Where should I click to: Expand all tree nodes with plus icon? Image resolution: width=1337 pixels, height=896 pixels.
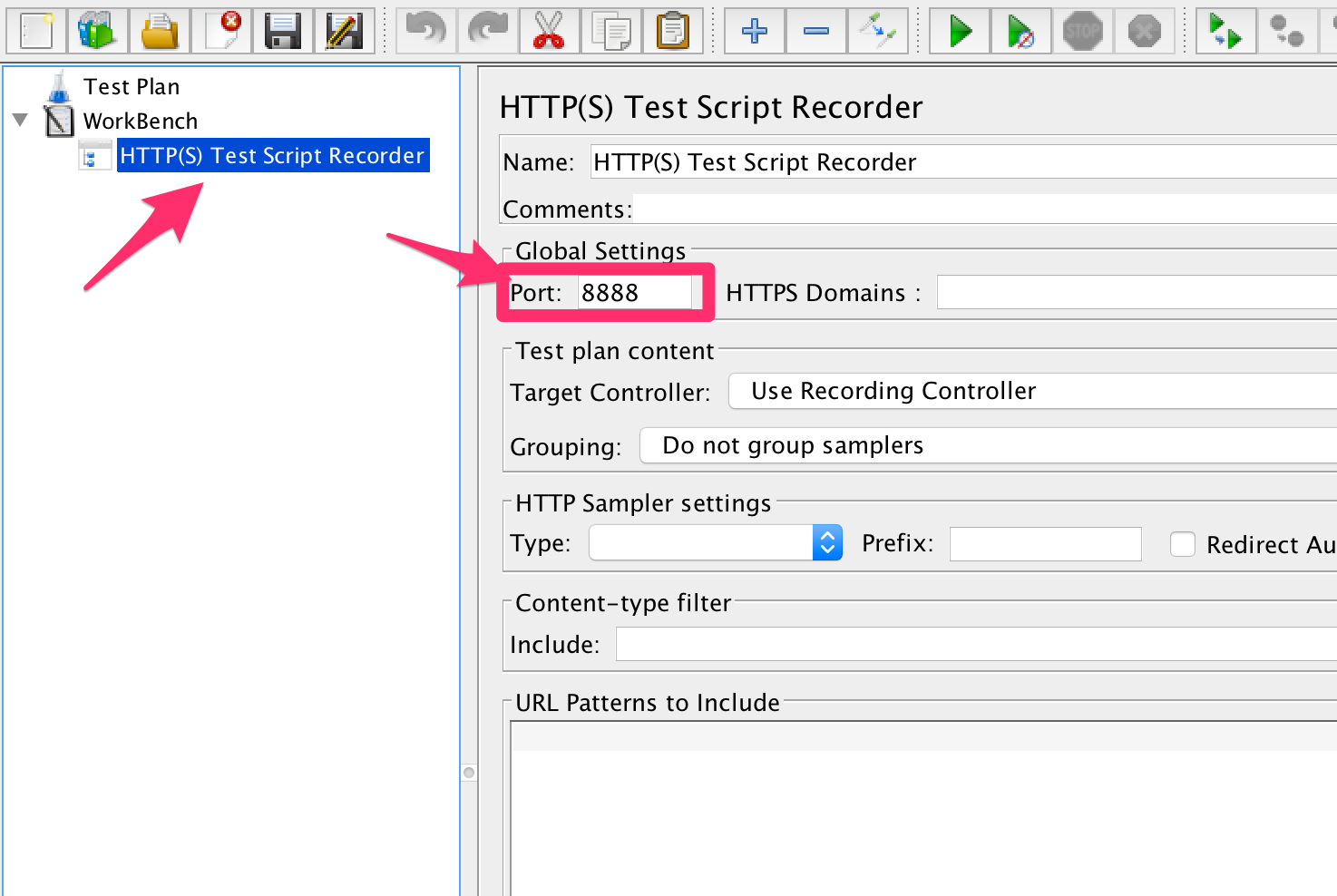click(x=755, y=30)
